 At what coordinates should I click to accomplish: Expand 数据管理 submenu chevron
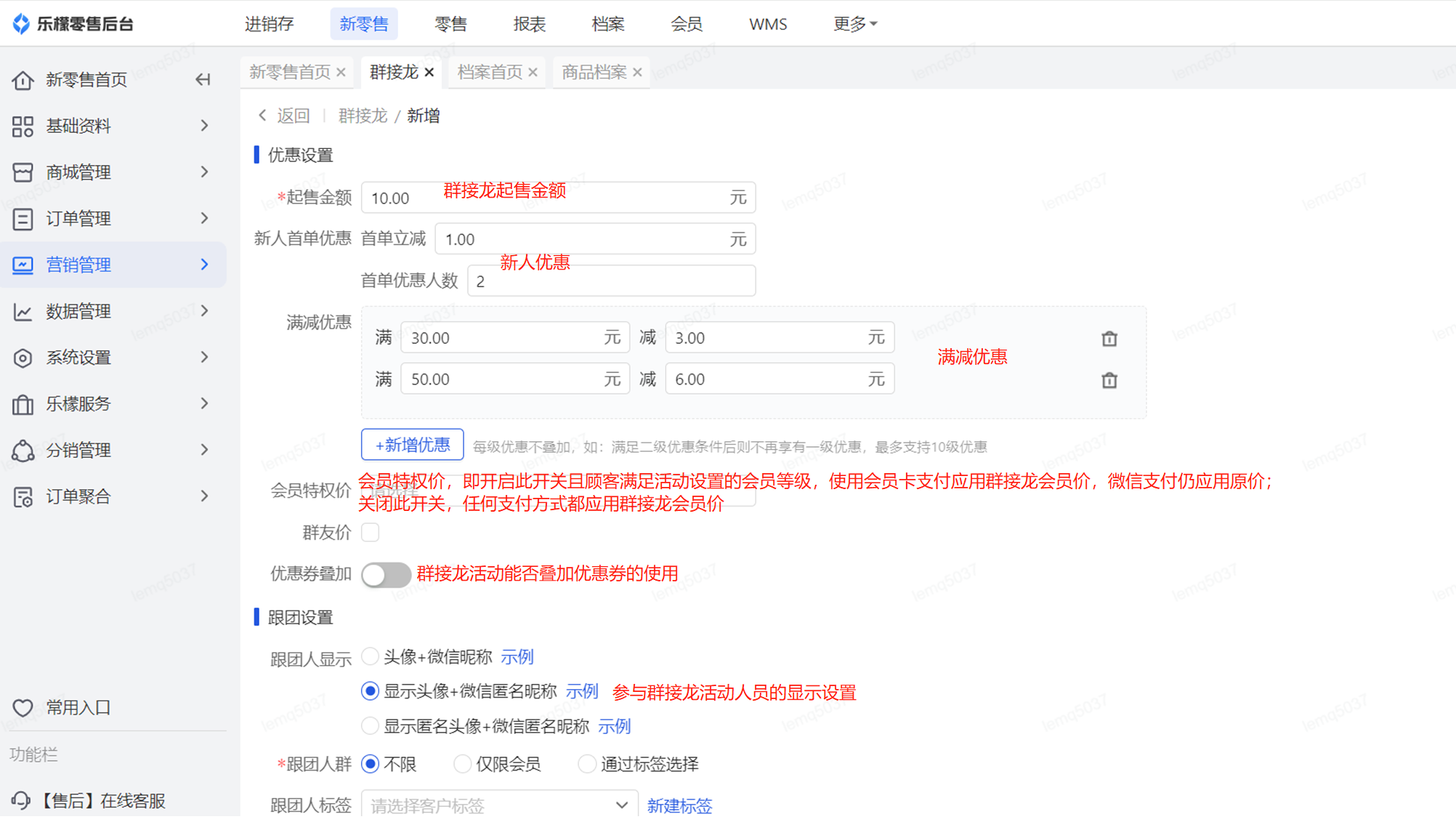204,311
